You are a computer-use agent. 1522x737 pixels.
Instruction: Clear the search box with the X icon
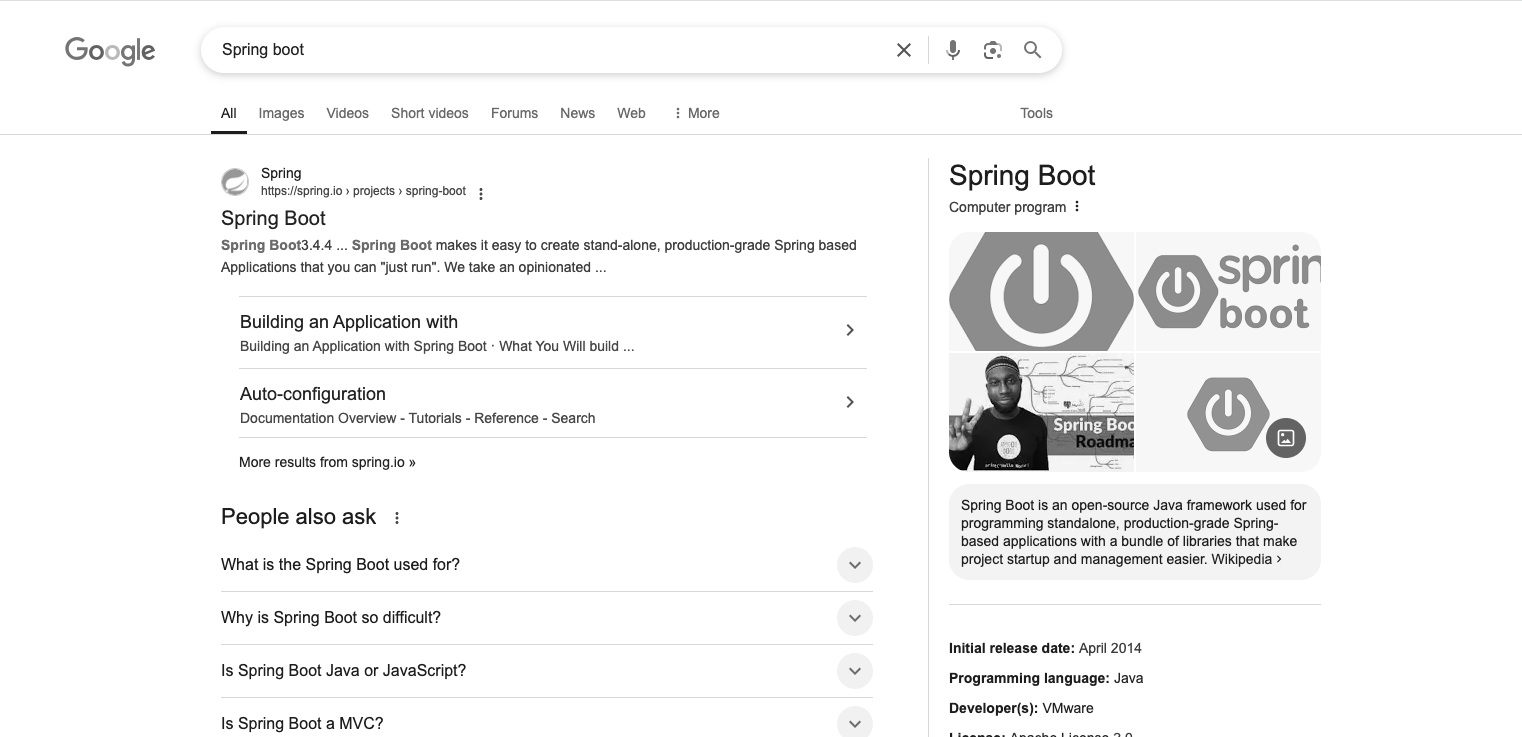[904, 50]
